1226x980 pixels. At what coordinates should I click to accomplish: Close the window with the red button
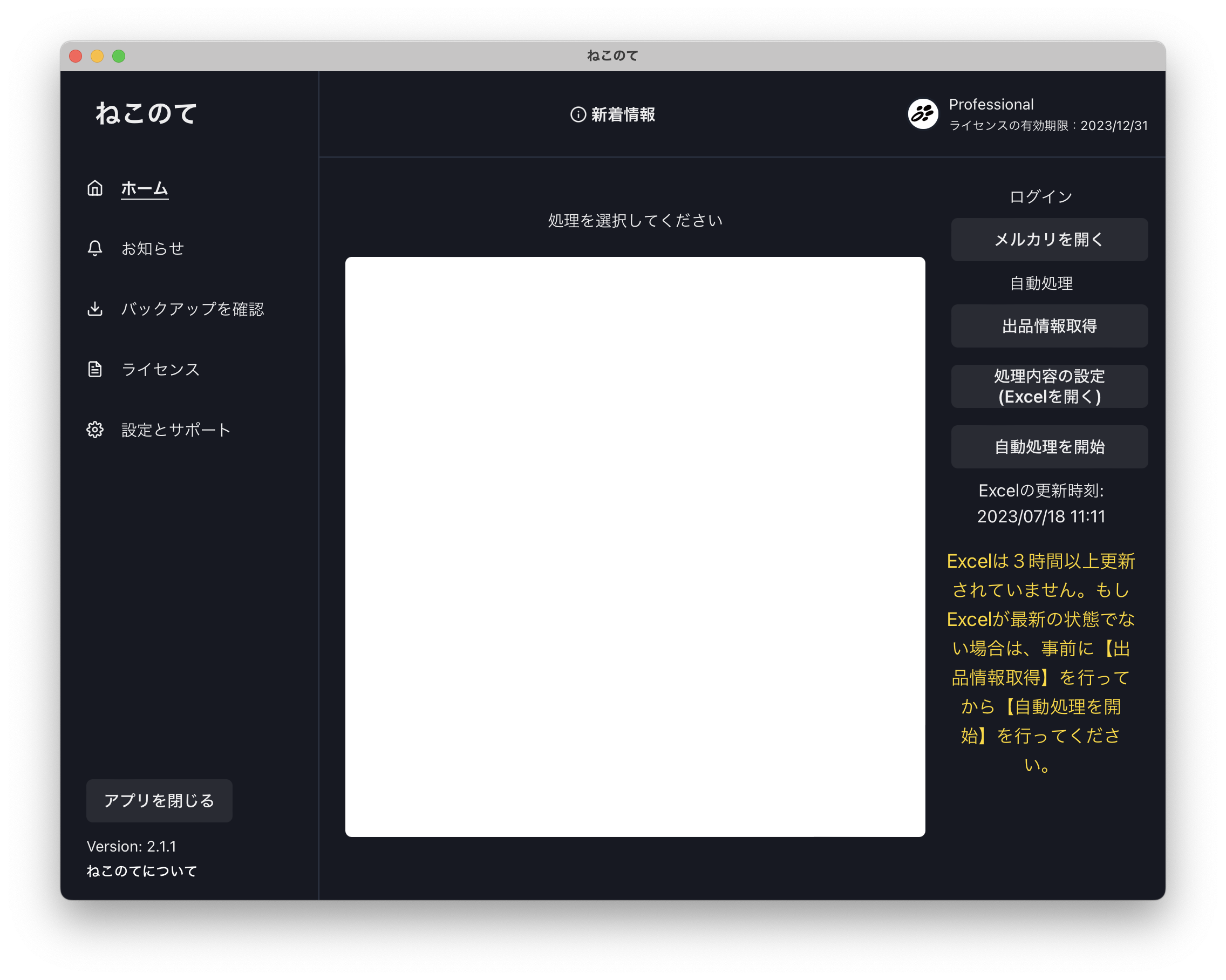pyautogui.click(x=76, y=56)
